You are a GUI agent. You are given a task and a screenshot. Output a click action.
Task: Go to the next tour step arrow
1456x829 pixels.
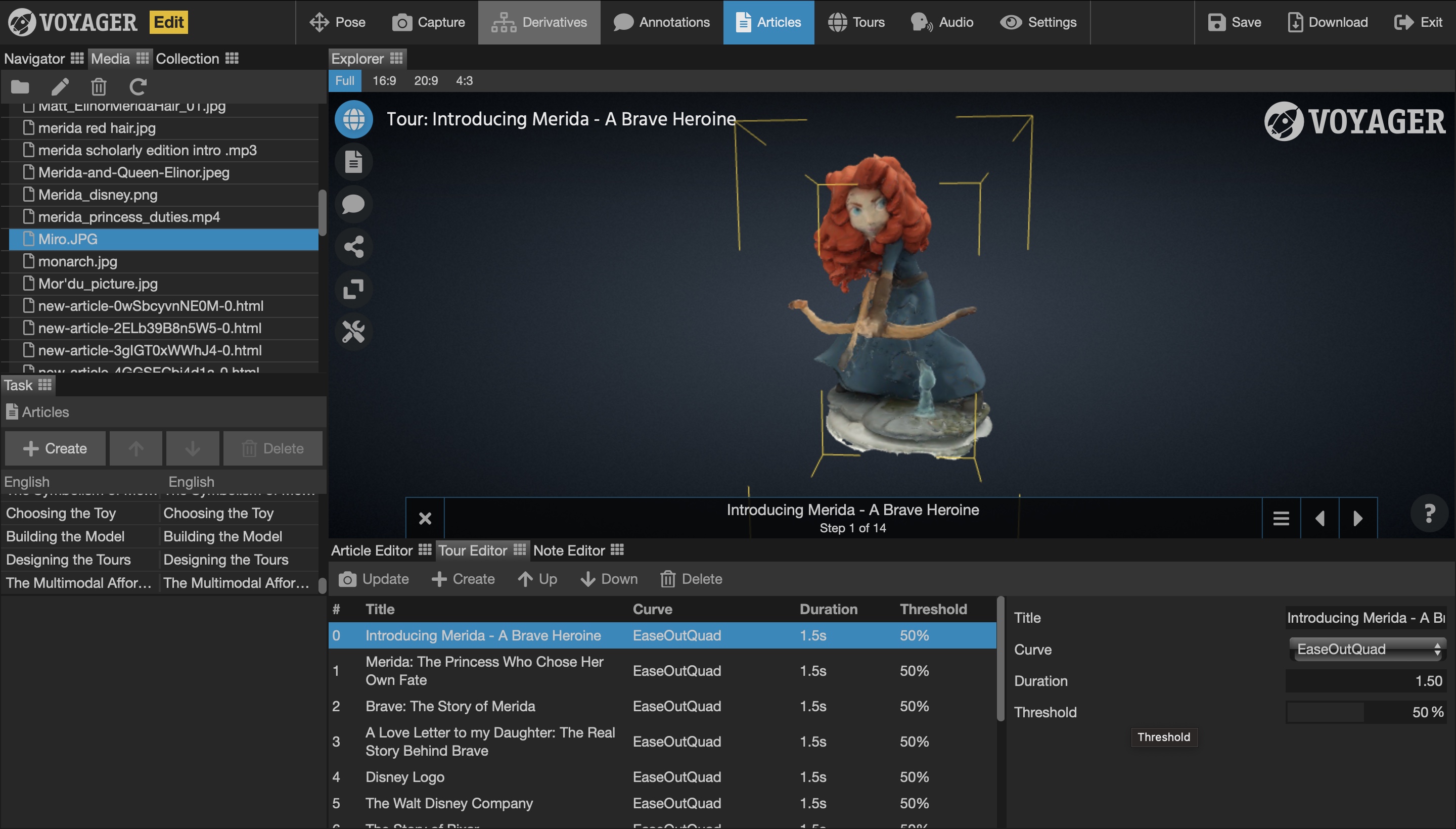coord(1358,518)
